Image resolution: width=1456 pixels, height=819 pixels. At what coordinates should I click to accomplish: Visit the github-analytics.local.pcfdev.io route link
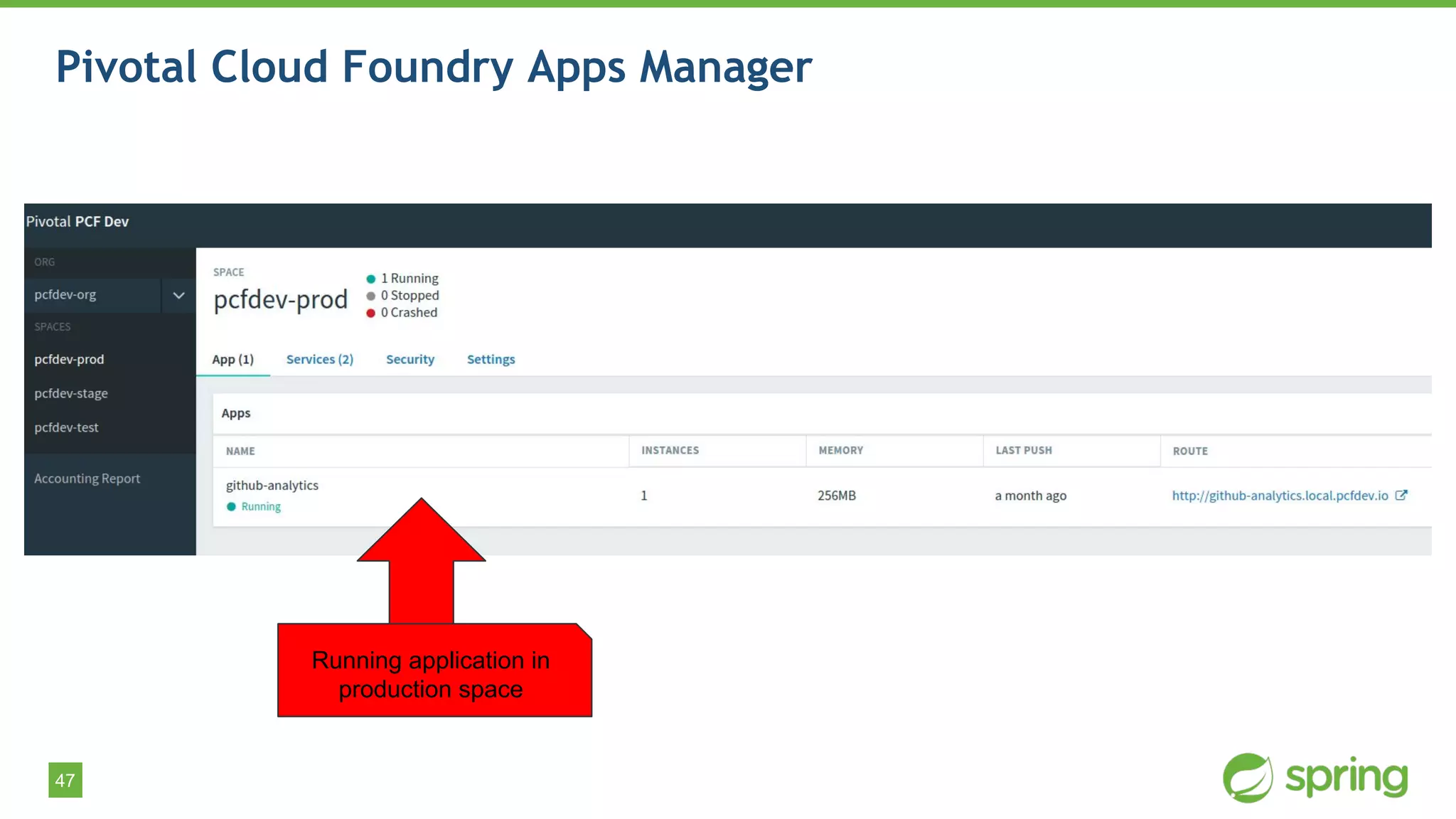(x=1280, y=496)
